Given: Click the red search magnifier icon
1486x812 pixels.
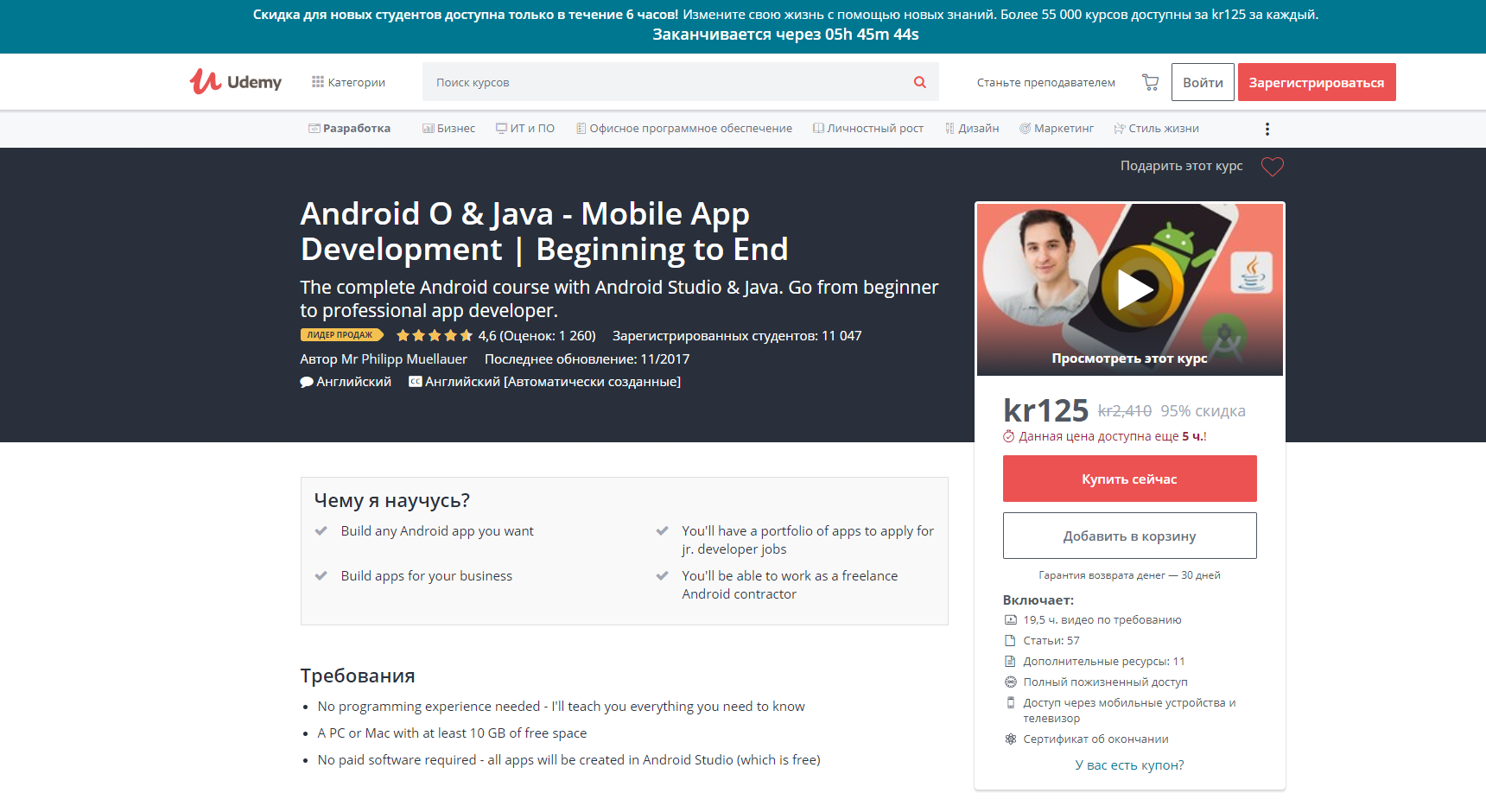Looking at the screenshot, I should point(920,82).
